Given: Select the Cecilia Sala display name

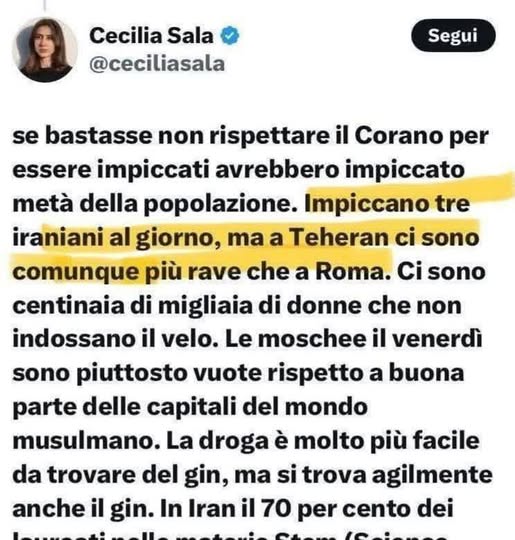Looking at the screenshot, I should (151, 35).
